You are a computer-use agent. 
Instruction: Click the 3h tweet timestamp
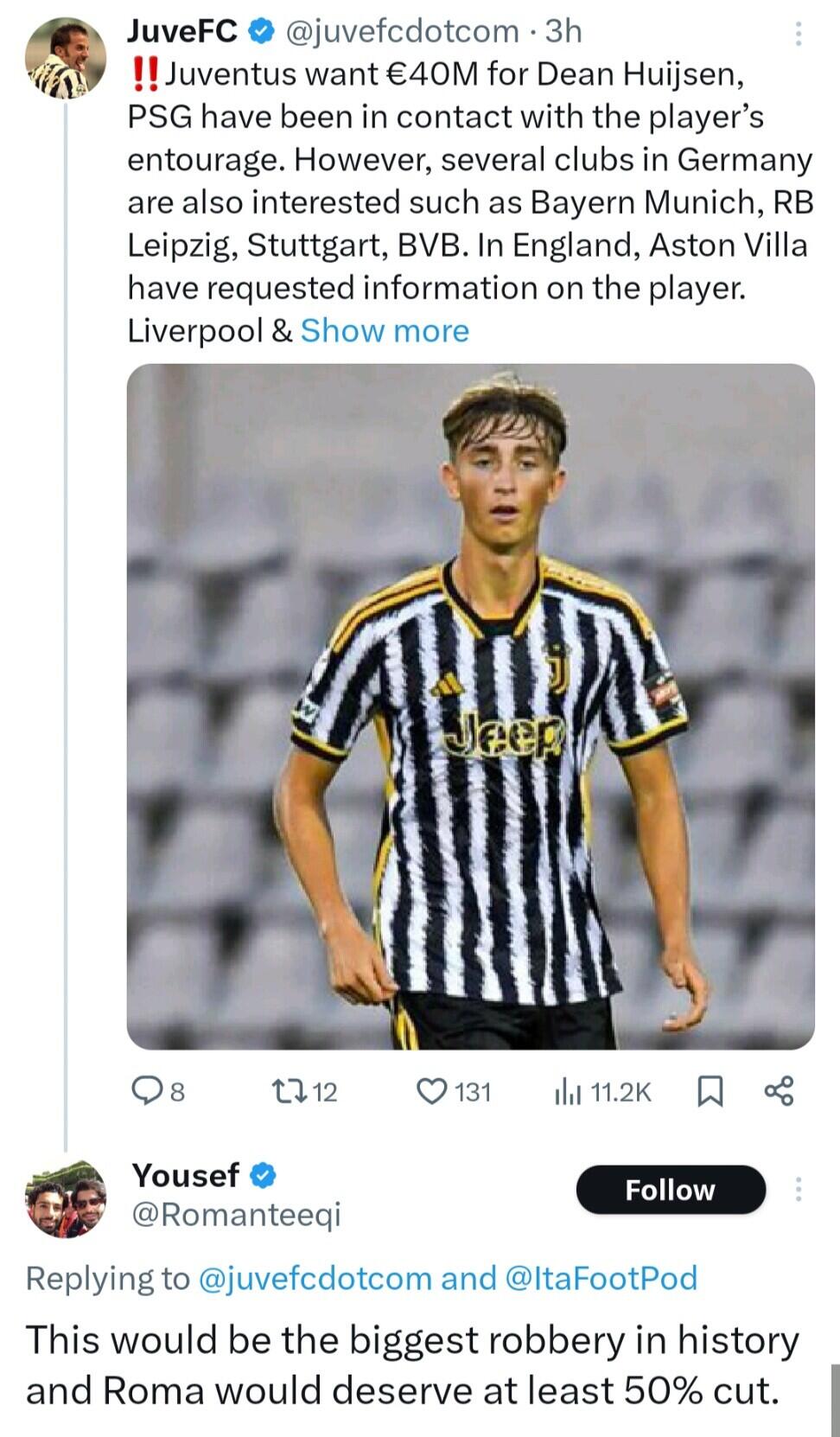pyautogui.click(x=563, y=31)
